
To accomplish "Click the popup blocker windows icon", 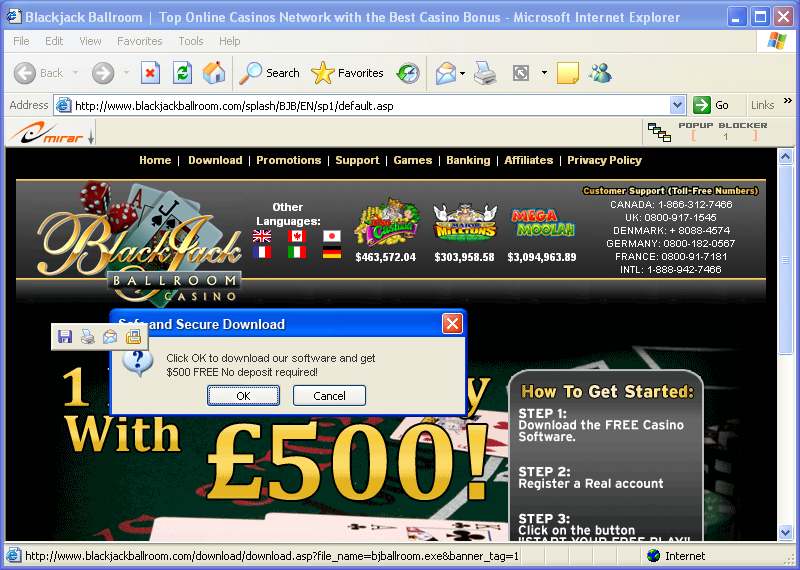I will (x=659, y=132).
